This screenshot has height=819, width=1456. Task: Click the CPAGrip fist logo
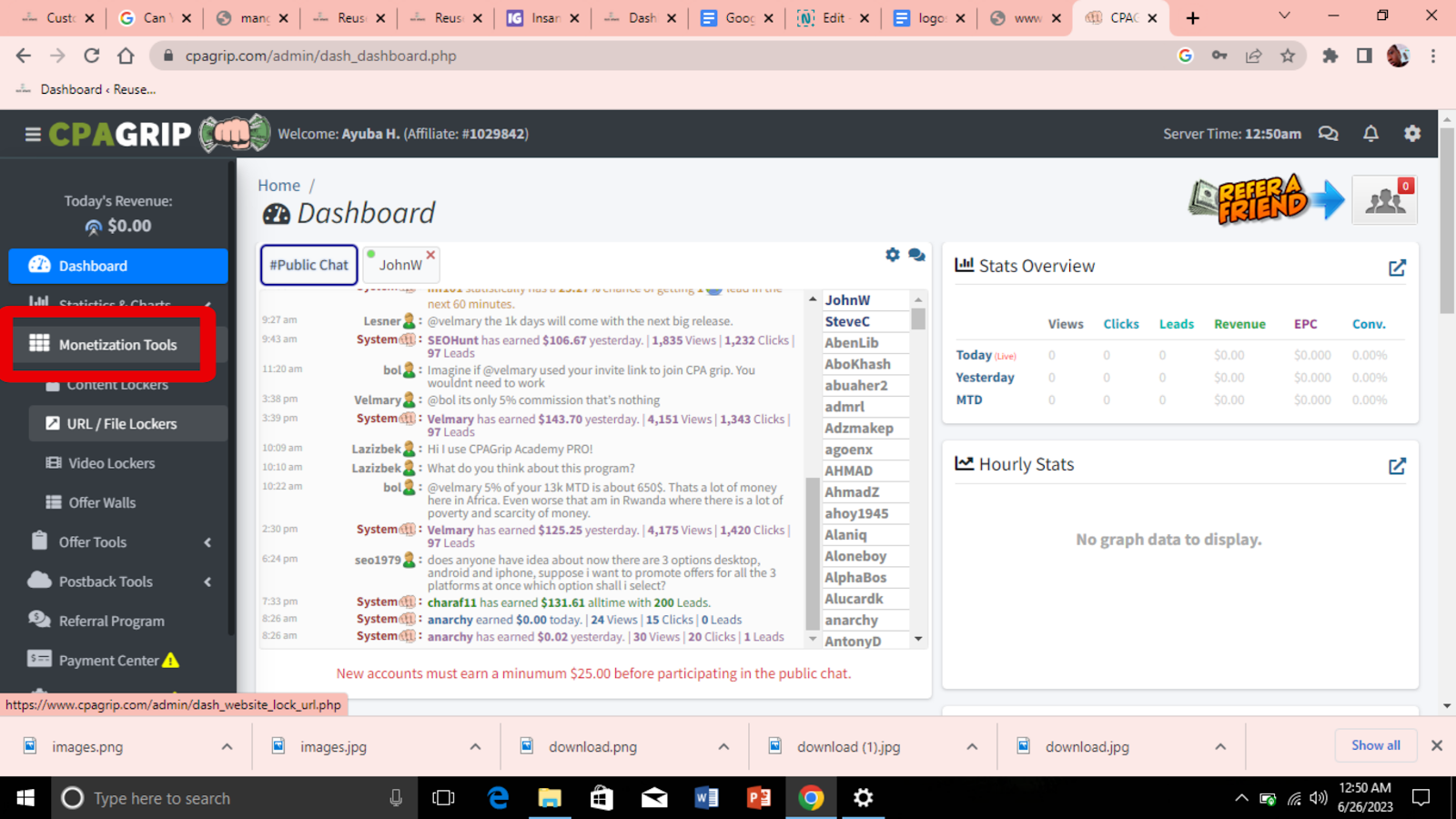pos(235,134)
